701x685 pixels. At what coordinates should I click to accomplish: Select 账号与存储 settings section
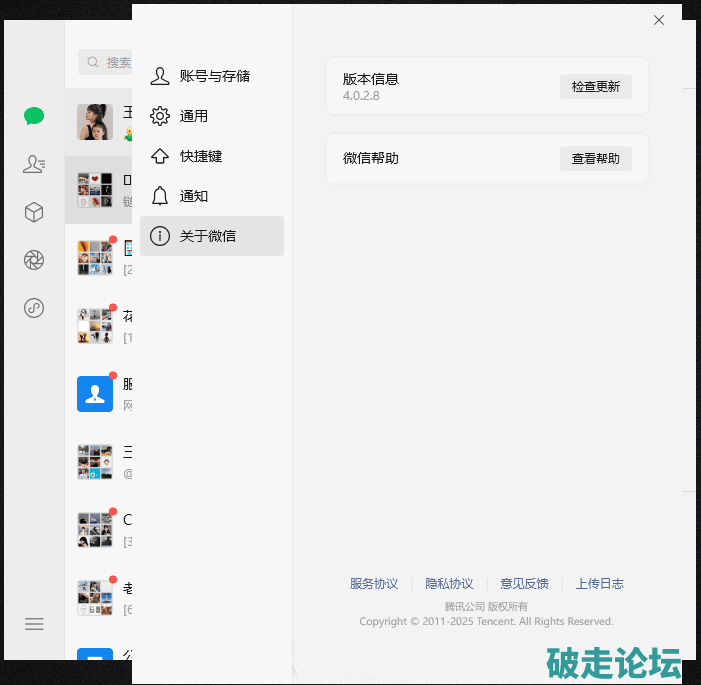pos(213,76)
